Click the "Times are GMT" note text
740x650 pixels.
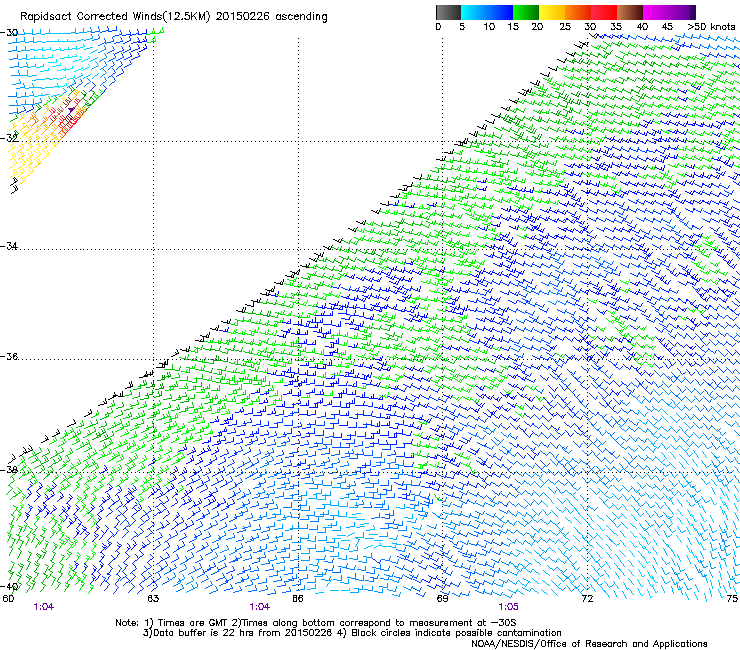click(x=195, y=623)
